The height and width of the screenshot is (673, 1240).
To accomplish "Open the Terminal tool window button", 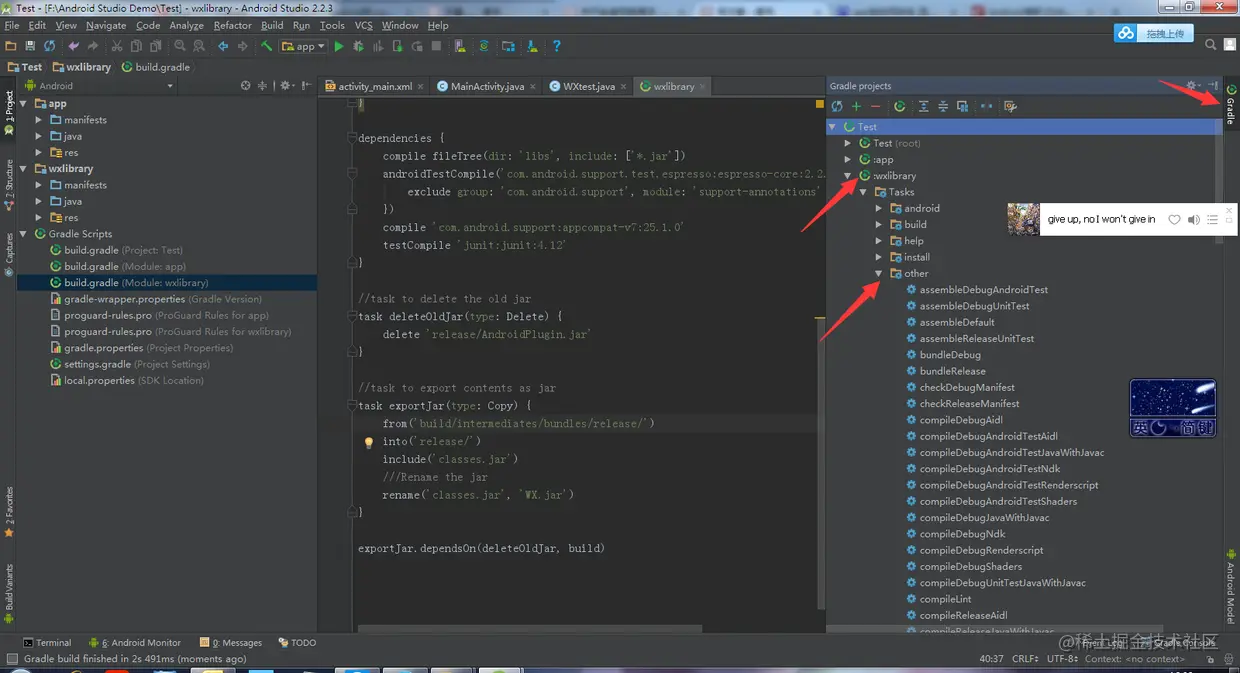I will click(46, 643).
